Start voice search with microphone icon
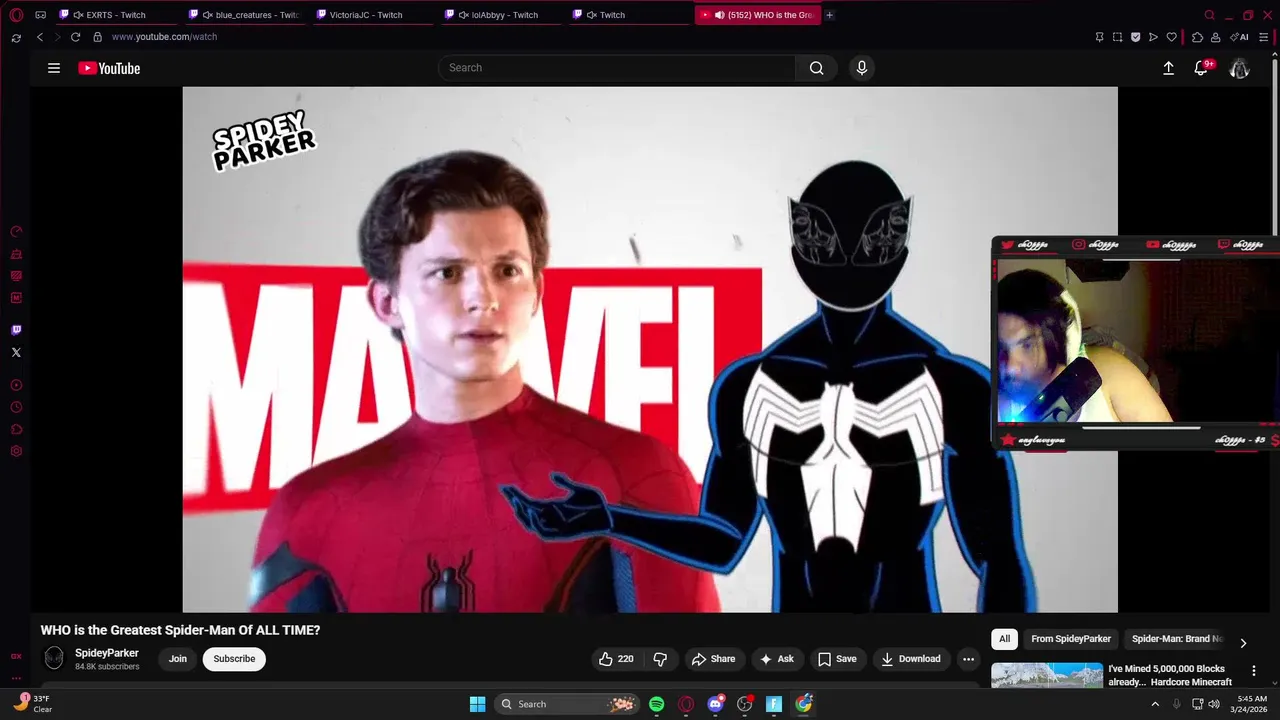This screenshot has width=1280, height=720. pyautogui.click(x=862, y=68)
